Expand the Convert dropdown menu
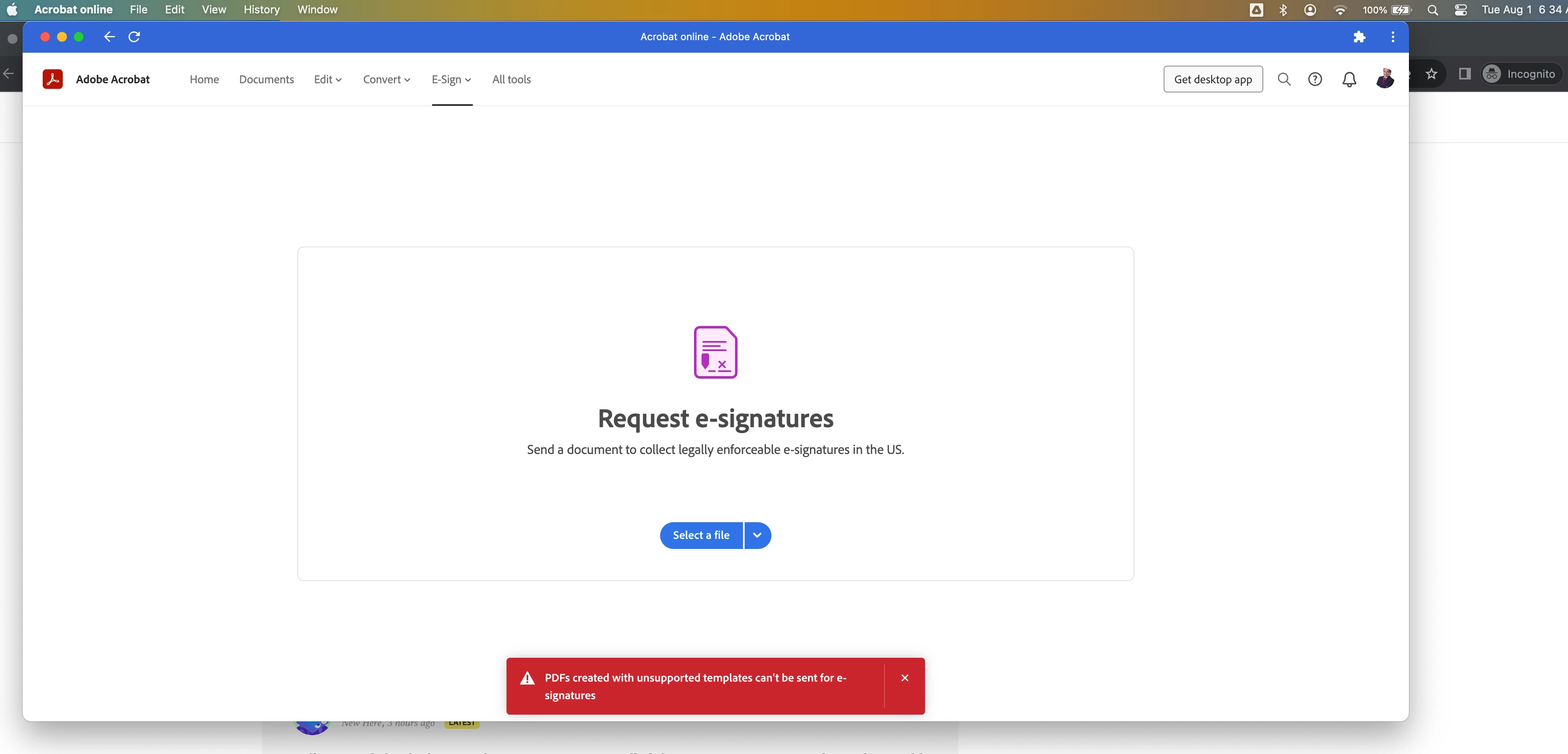This screenshot has height=754, width=1568. [386, 80]
